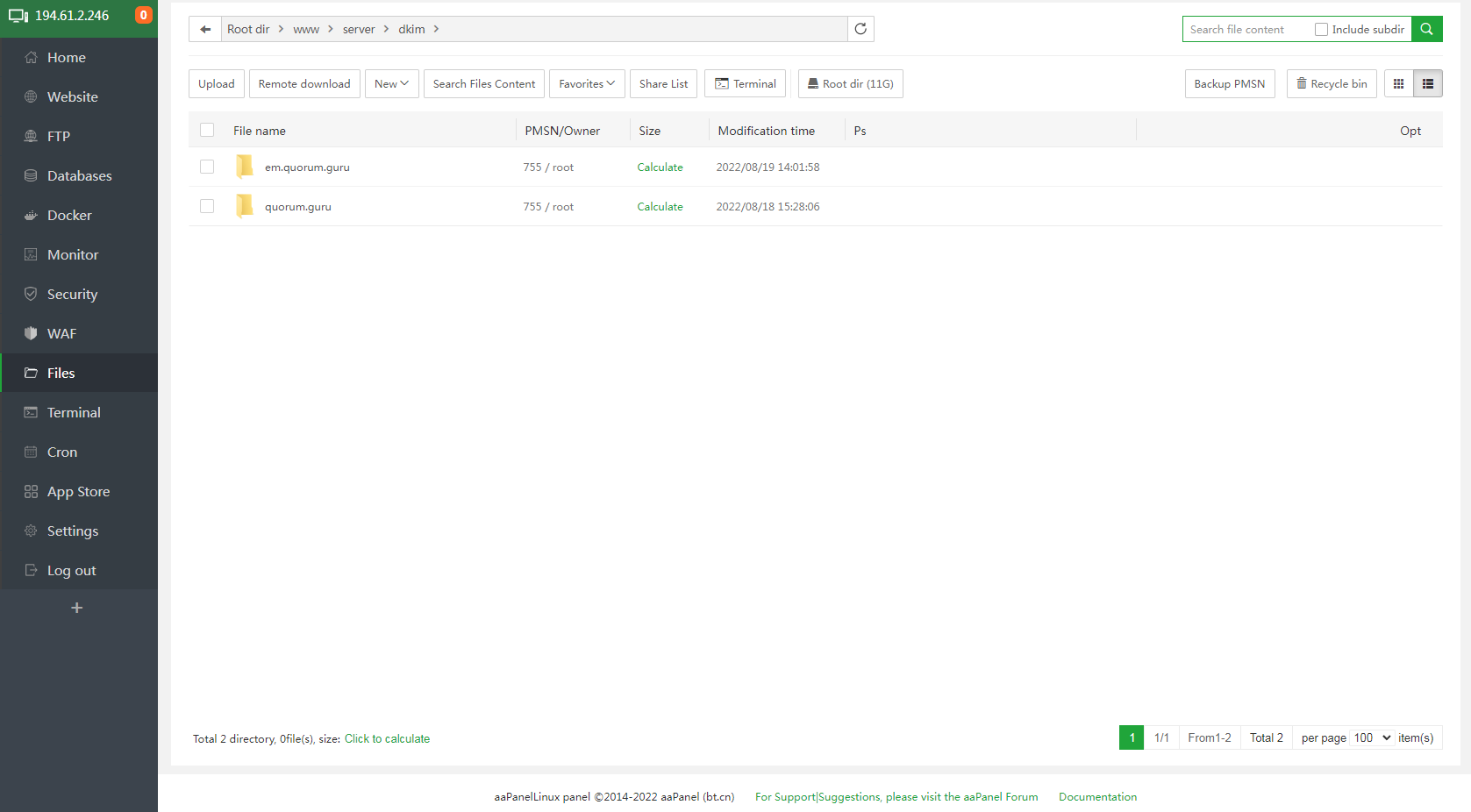
Task: Open Terminal from the toolbar
Action: click(x=746, y=84)
